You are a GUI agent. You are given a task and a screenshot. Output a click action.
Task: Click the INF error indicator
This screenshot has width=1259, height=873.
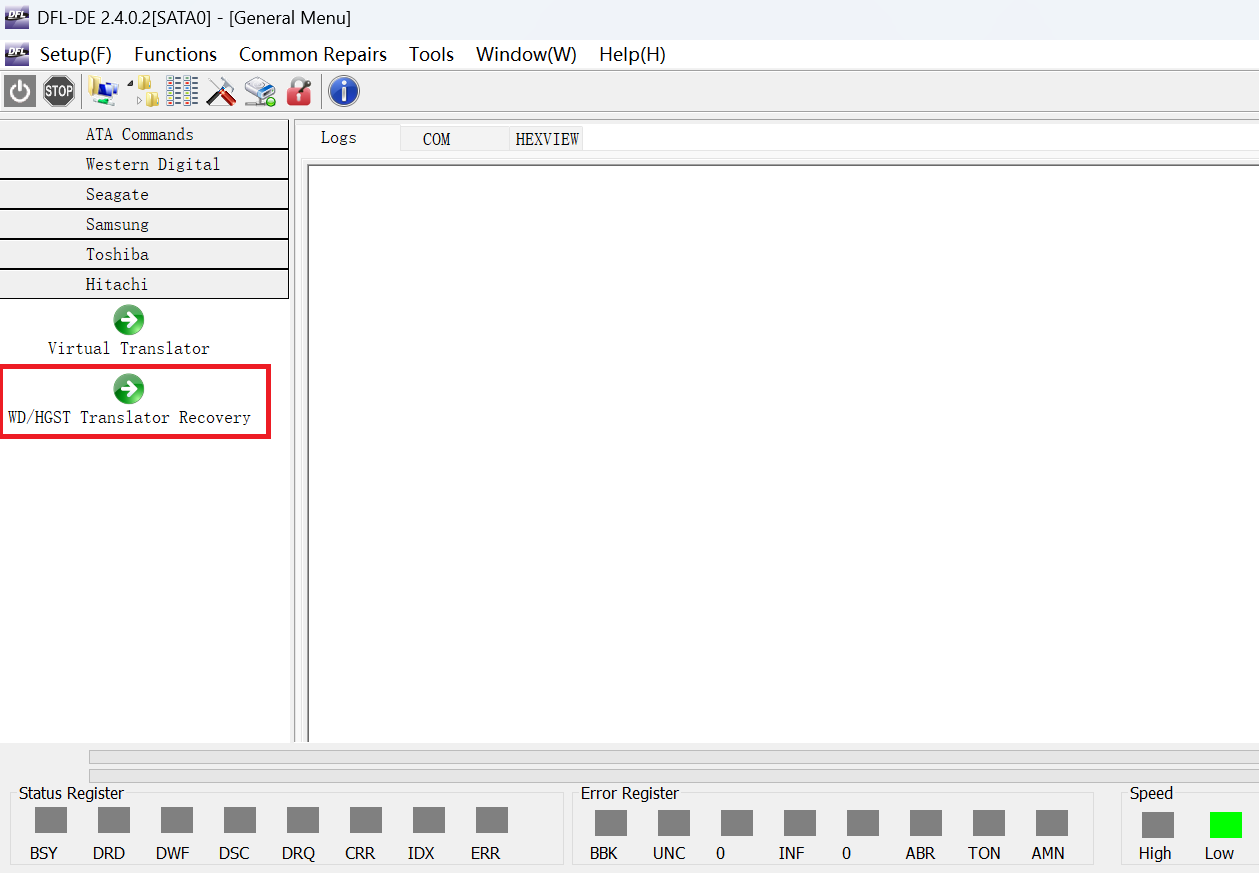800,823
